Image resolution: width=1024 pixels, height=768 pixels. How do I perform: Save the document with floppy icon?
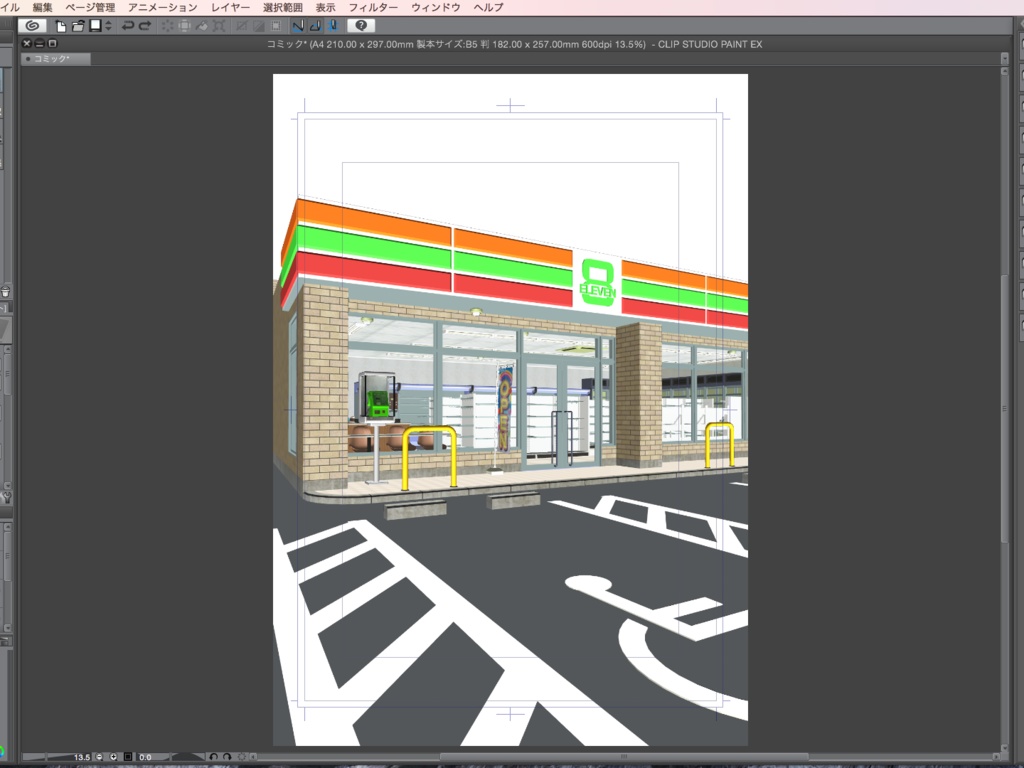tap(95, 25)
